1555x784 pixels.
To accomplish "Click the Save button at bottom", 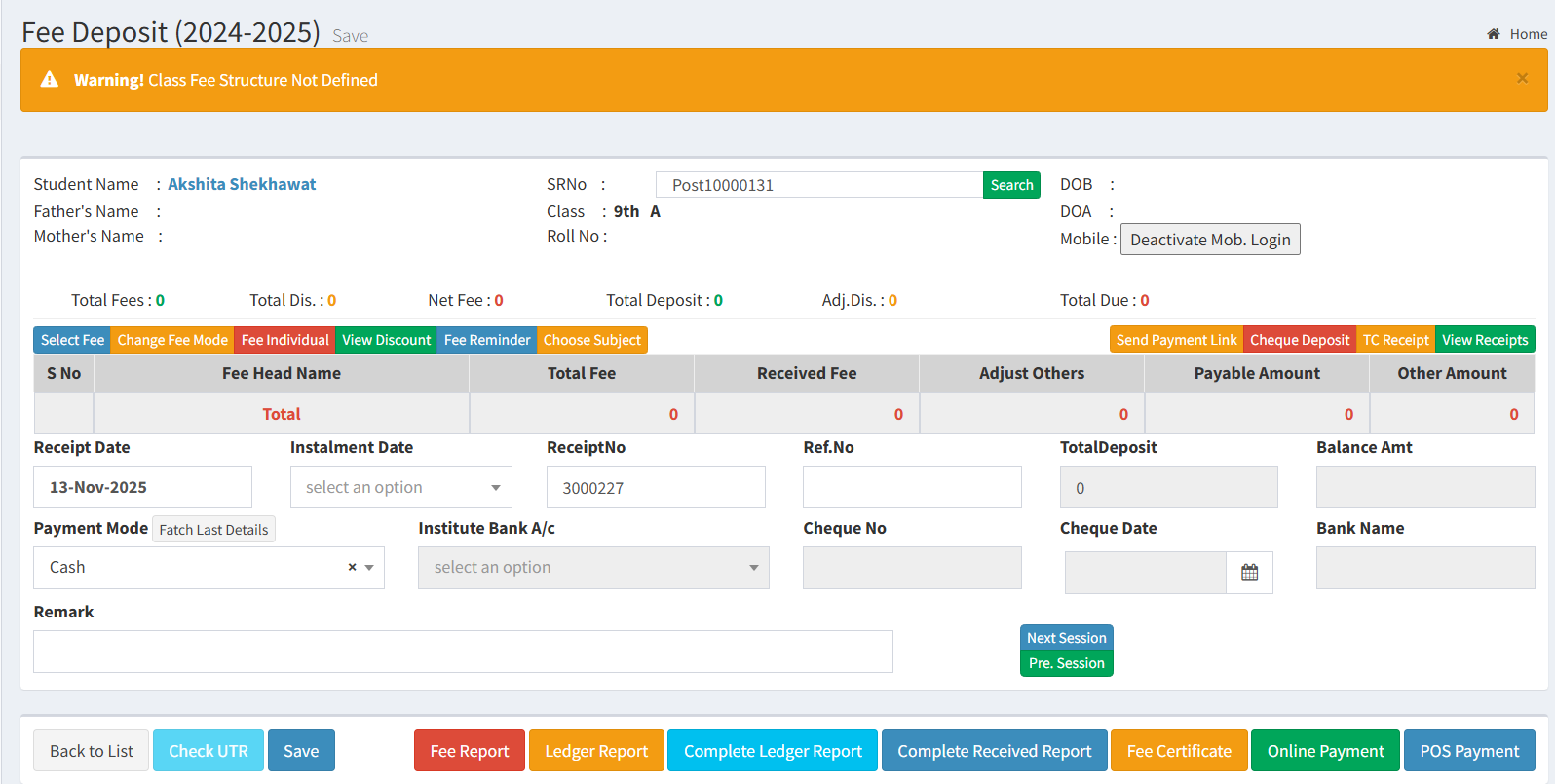I will pyautogui.click(x=301, y=751).
